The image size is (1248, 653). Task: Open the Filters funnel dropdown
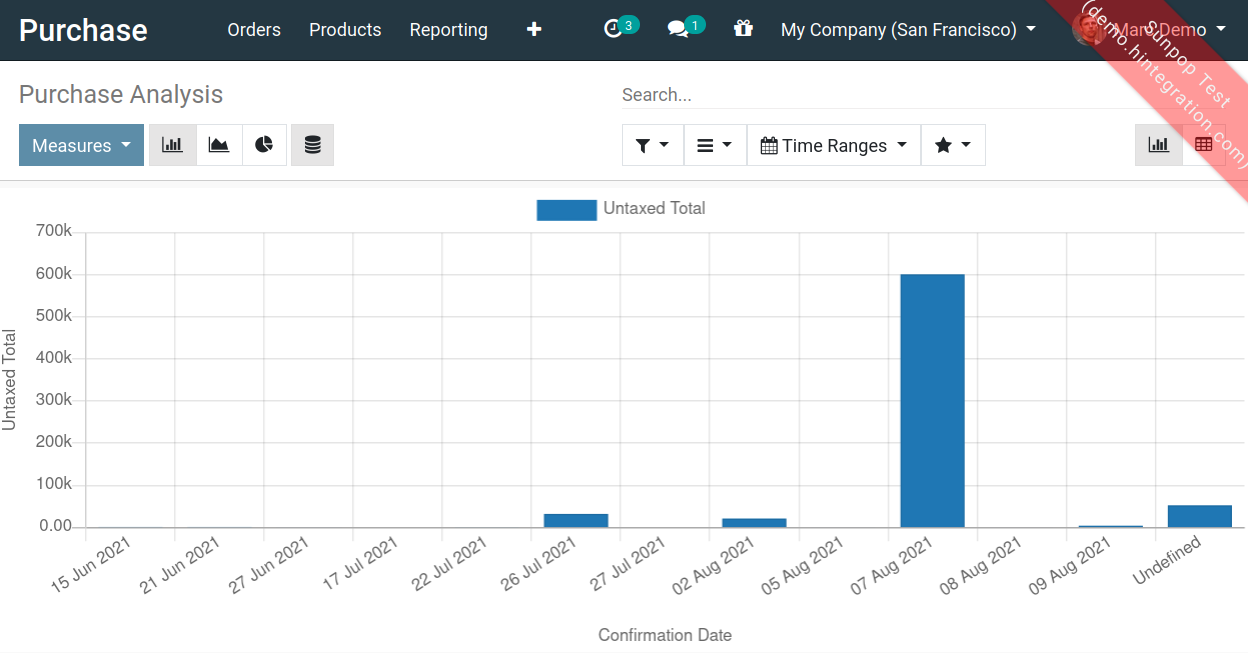point(652,145)
